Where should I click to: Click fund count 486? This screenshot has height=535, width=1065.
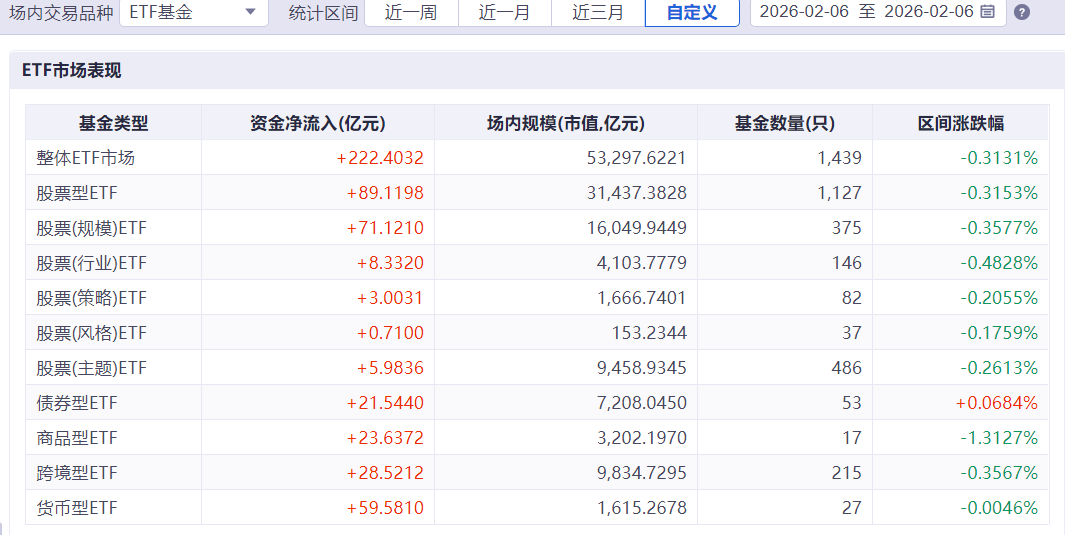pos(847,368)
